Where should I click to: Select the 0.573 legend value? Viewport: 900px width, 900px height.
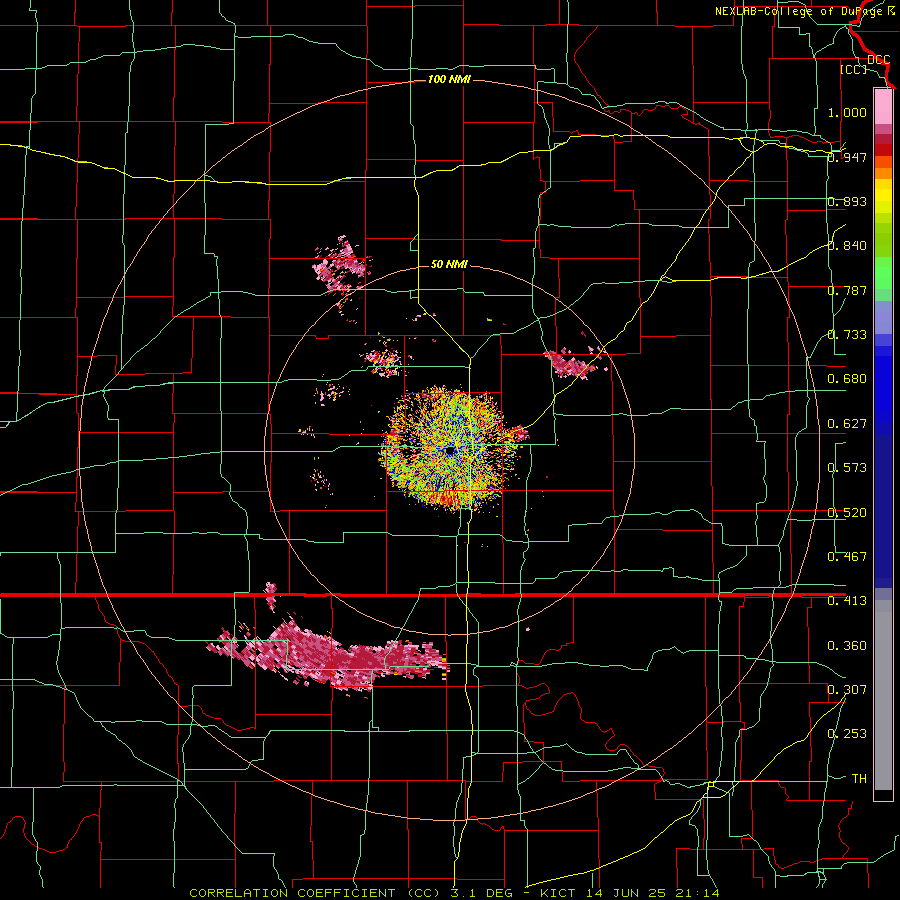click(x=847, y=468)
